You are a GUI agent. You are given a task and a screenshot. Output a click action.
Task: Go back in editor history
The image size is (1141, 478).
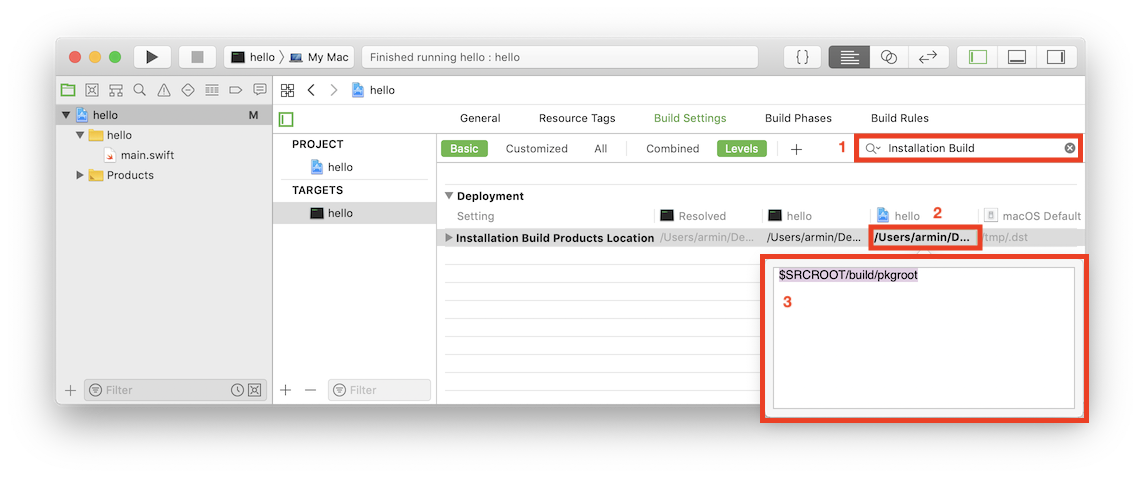point(311,90)
